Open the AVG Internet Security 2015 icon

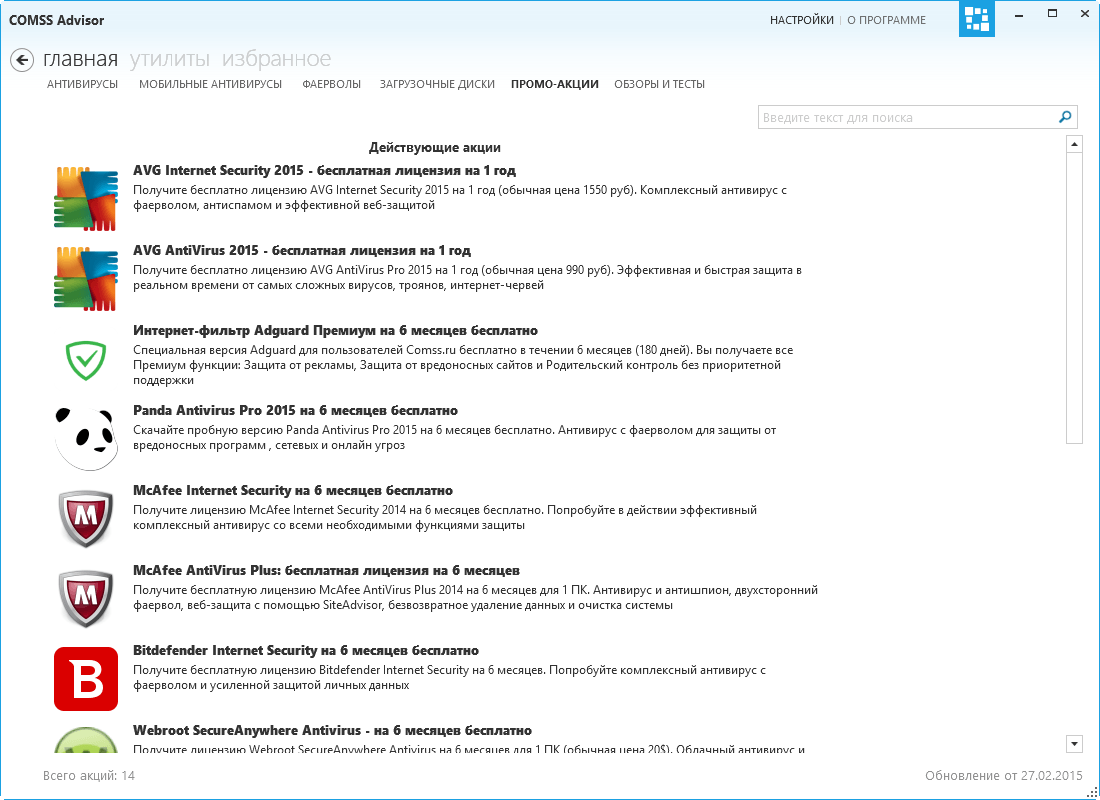[86, 199]
